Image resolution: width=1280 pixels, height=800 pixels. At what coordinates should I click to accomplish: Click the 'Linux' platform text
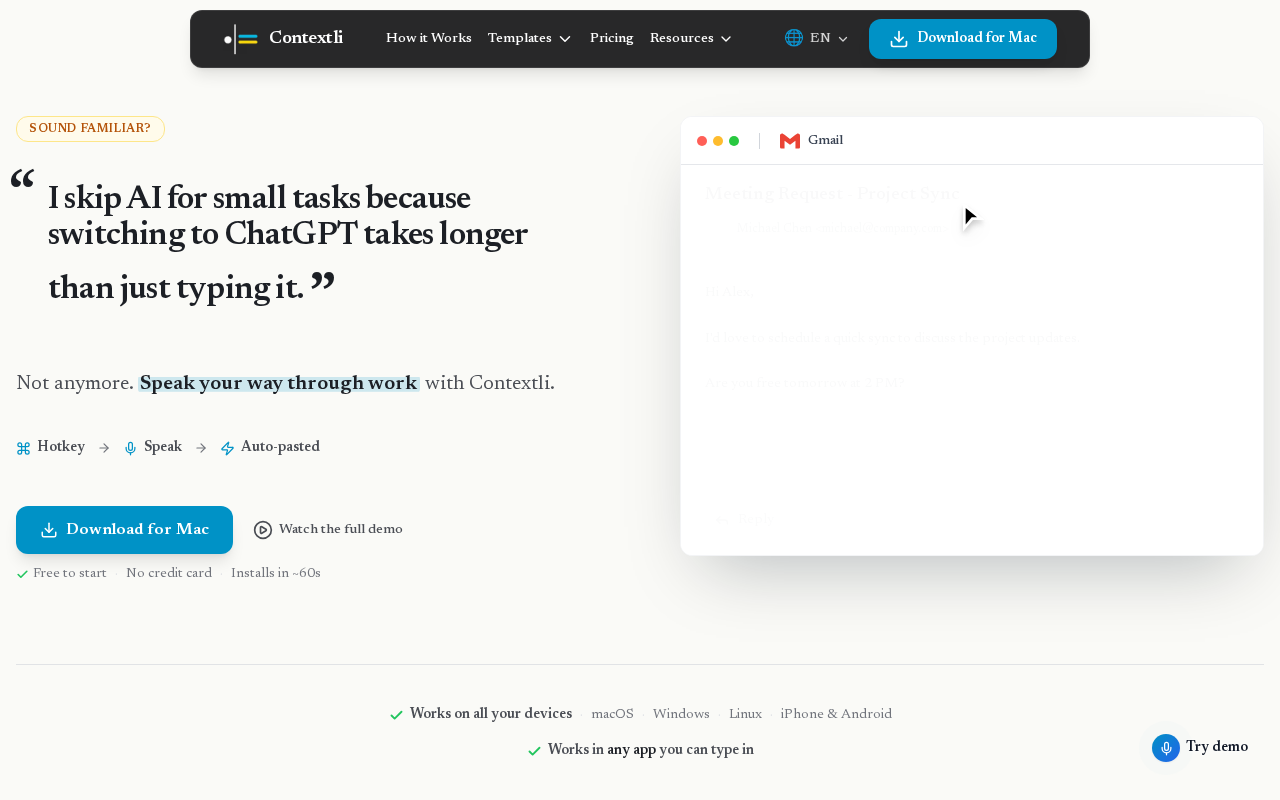[x=745, y=714]
